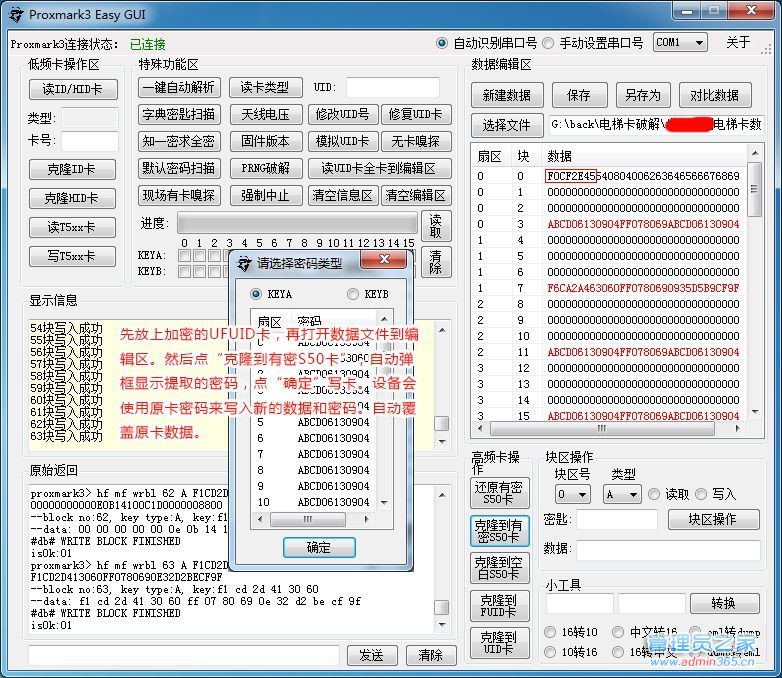Select block 7 row starting F6CA2A463060

pyautogui.click(x=610, y=288)
